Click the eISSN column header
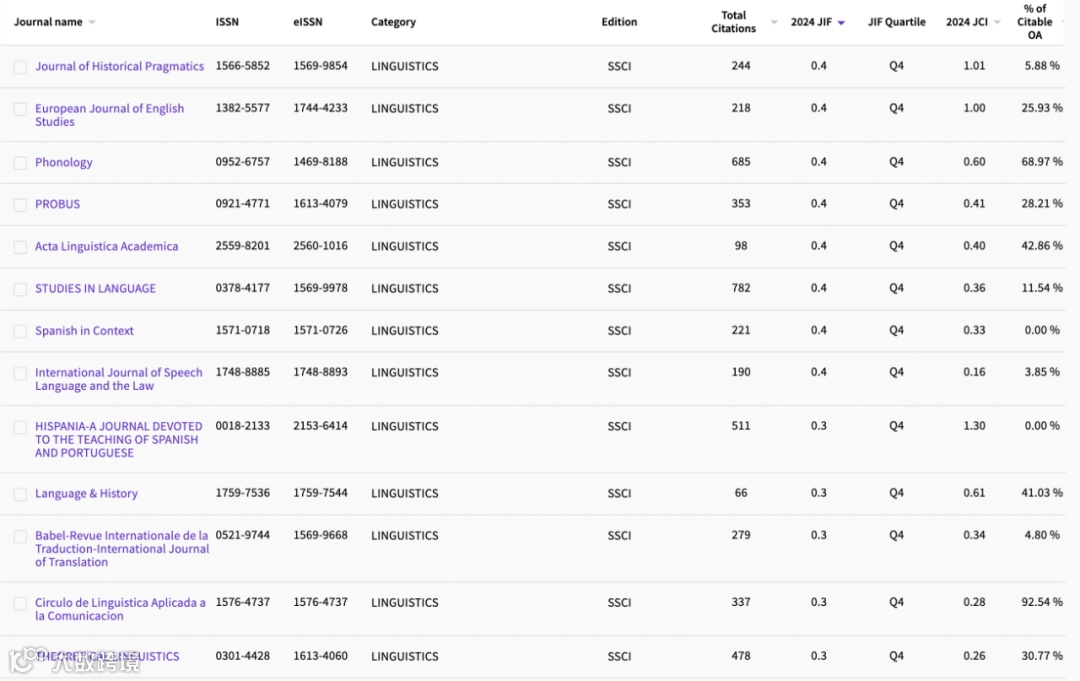Viewport: 1080px width, 681px height. click(307, 22)
